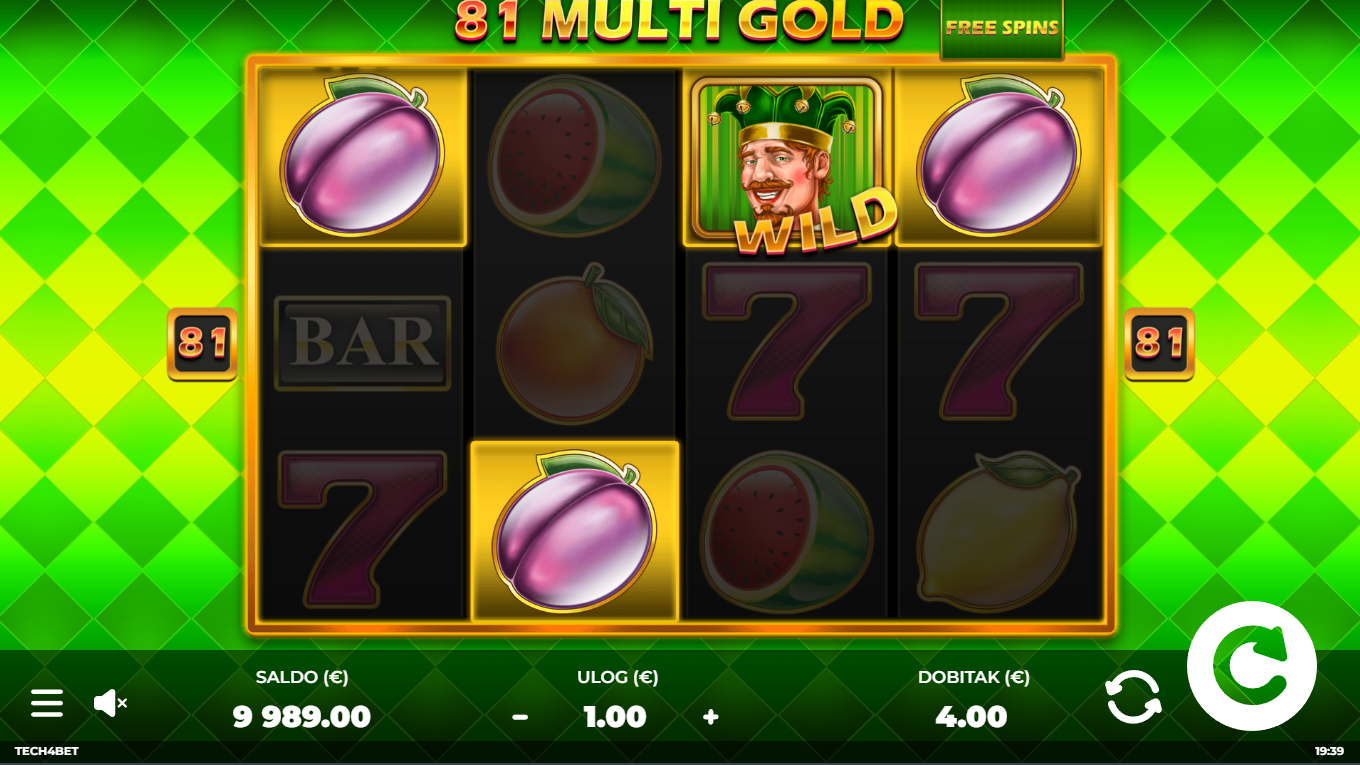Unmute sound with the speaker icon

[x=110, y=703]
